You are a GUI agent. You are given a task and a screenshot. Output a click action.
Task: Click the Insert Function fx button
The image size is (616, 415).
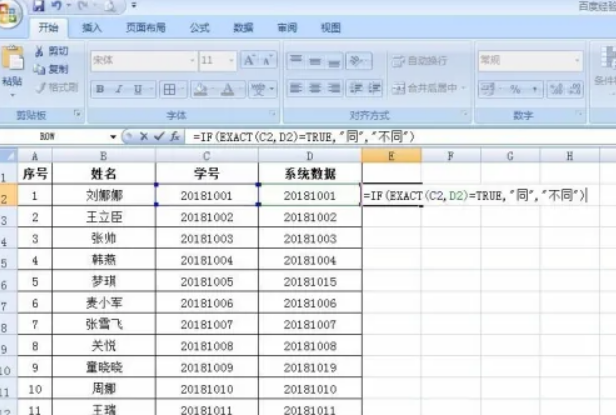(x=174, y=137)
